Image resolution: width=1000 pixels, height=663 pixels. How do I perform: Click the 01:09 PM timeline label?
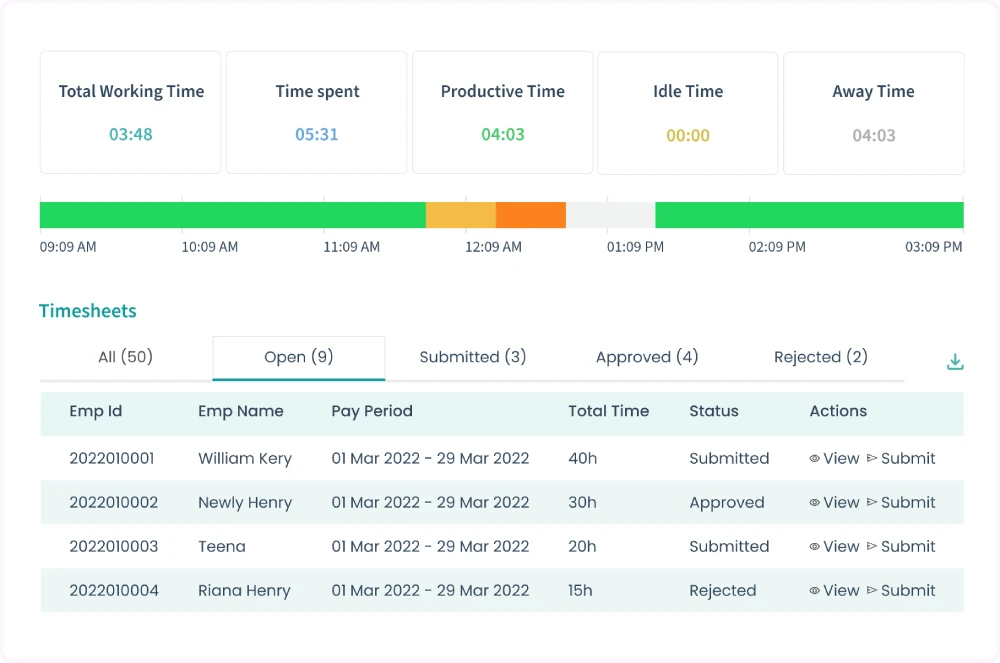(x=635, y=247)
